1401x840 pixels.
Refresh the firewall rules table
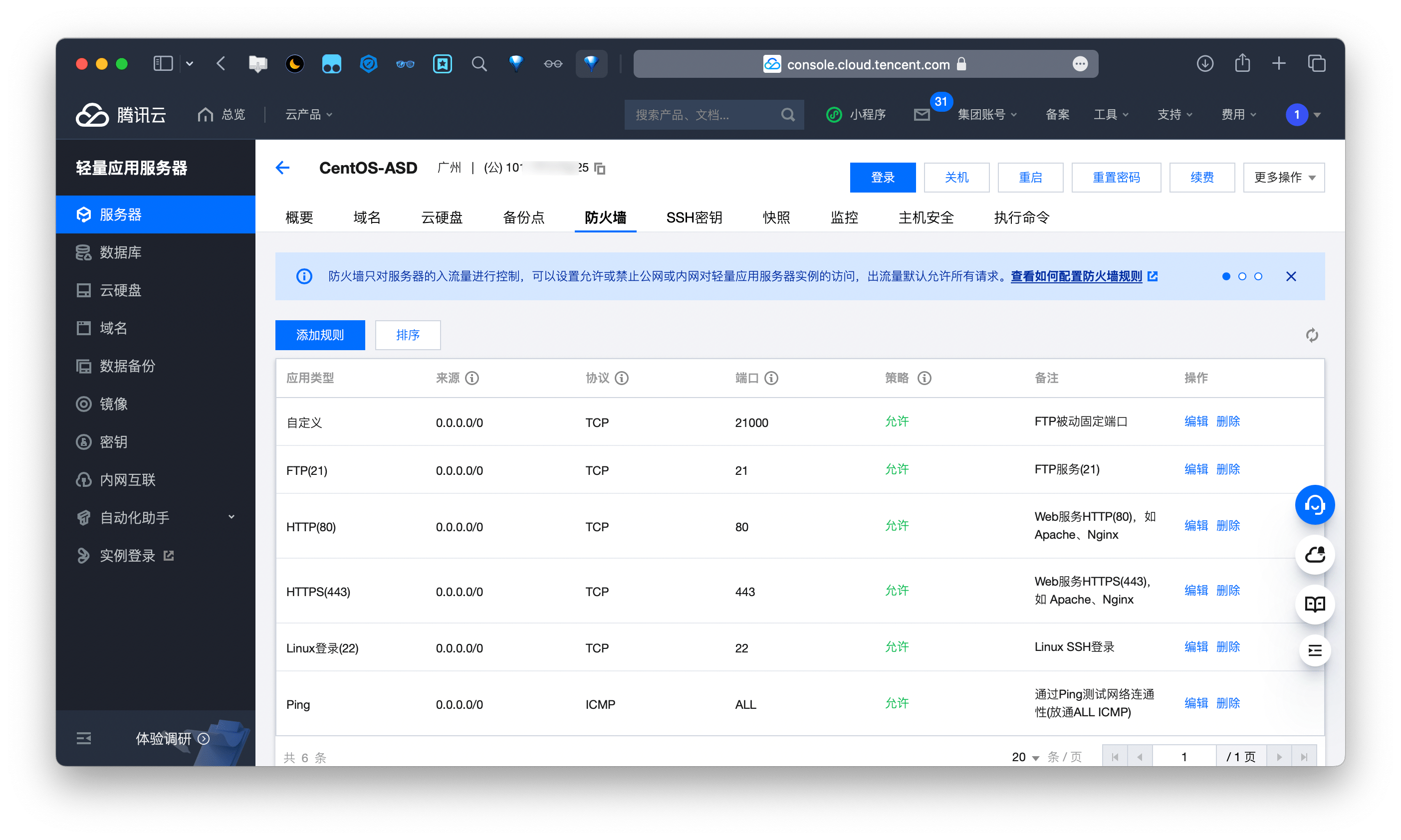1312,335
